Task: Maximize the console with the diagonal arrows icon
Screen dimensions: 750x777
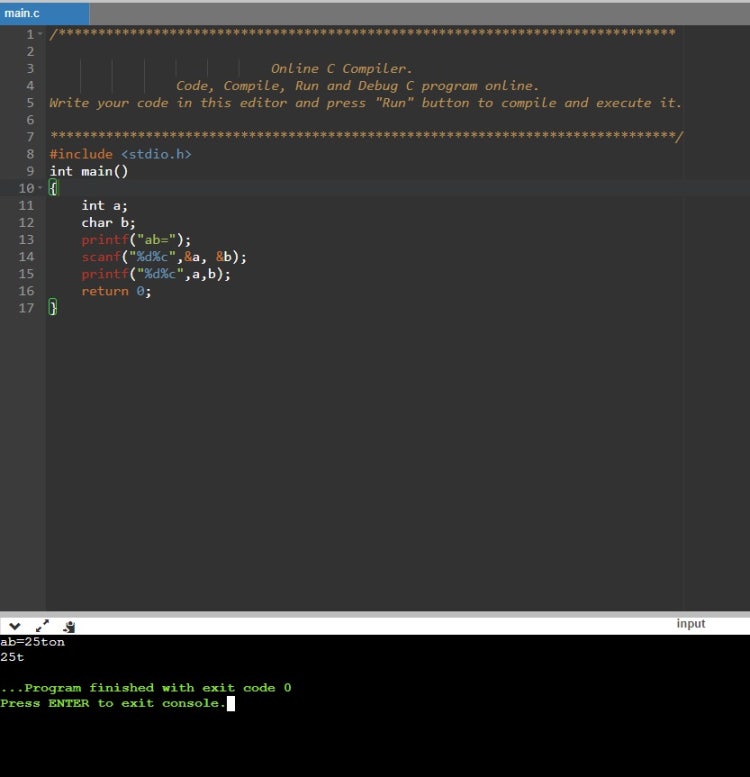Action: [x=42, y=626]
